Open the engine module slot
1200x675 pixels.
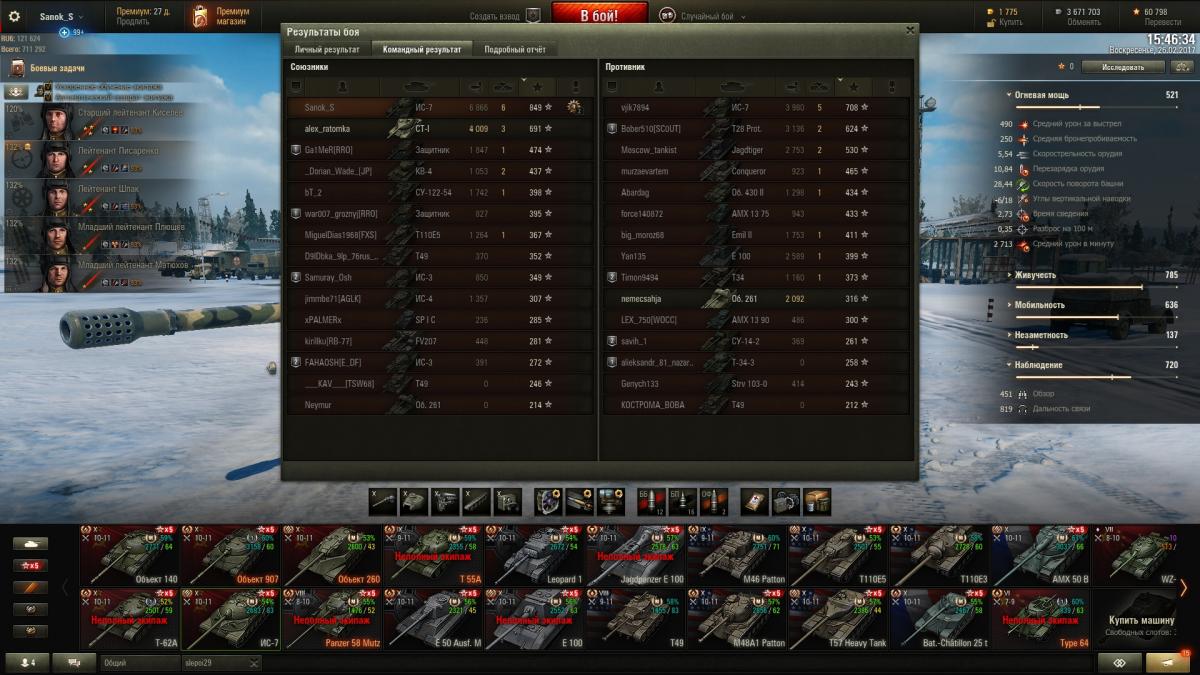(446, 501)
